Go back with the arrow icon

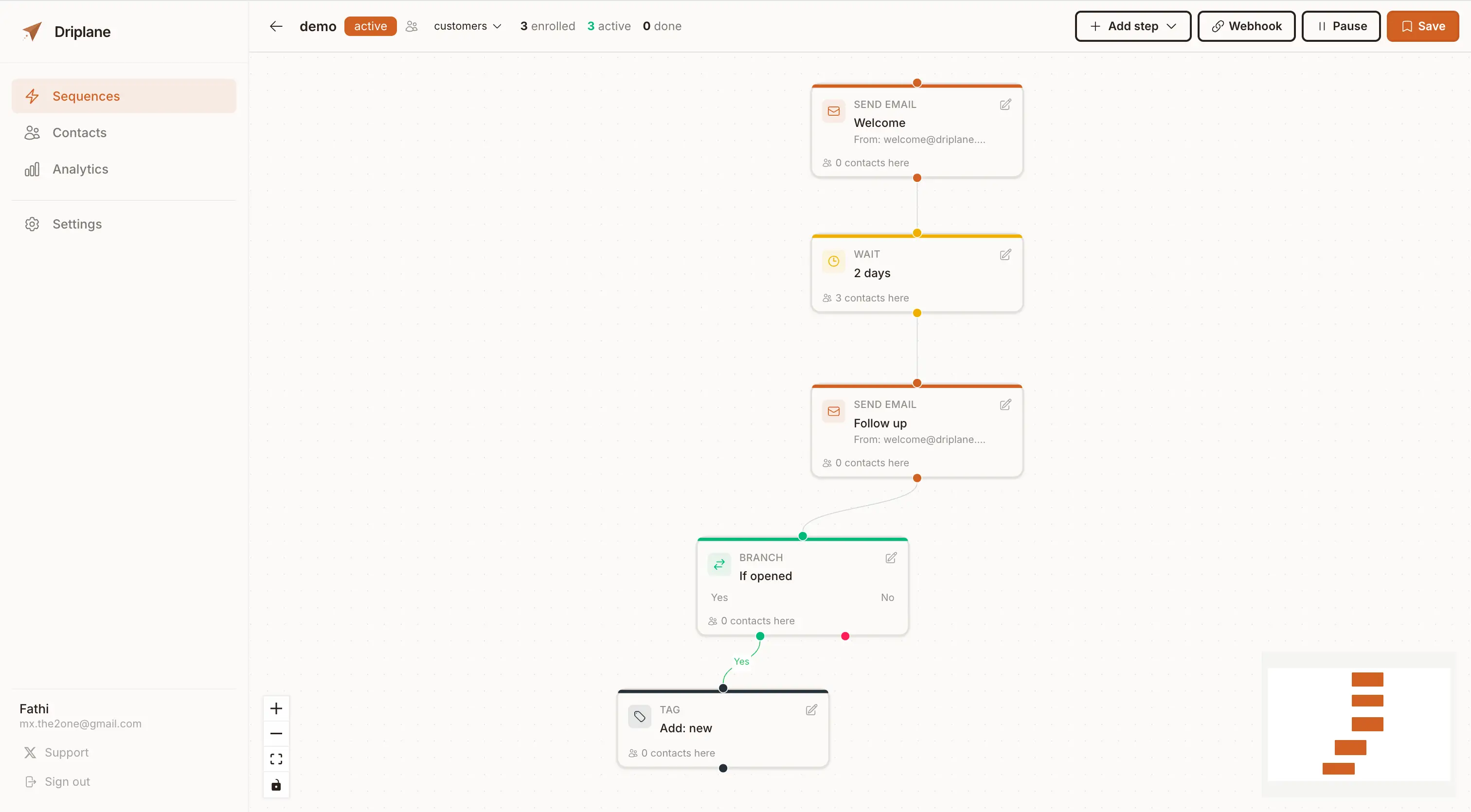click(x=276, y=26)
